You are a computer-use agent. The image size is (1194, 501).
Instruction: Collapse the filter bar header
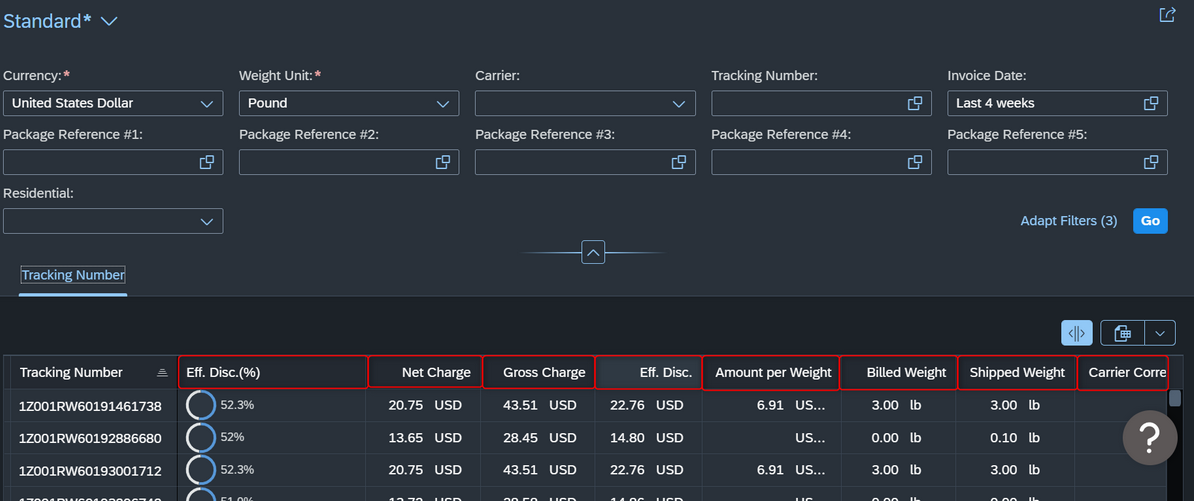[593, 251]
